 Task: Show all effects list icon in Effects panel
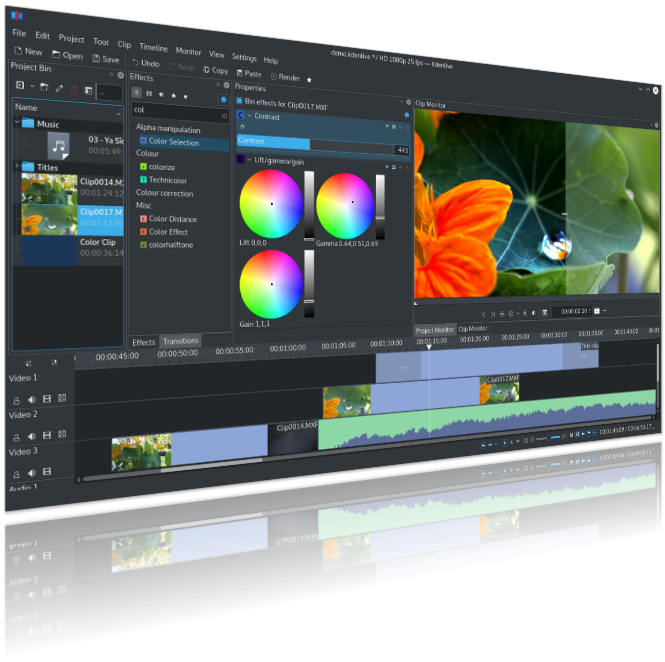[x=136, y=92]
